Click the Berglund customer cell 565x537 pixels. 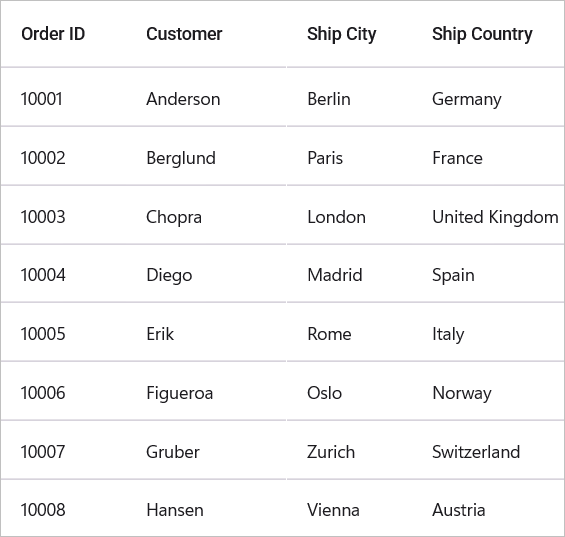click(181, 159)
